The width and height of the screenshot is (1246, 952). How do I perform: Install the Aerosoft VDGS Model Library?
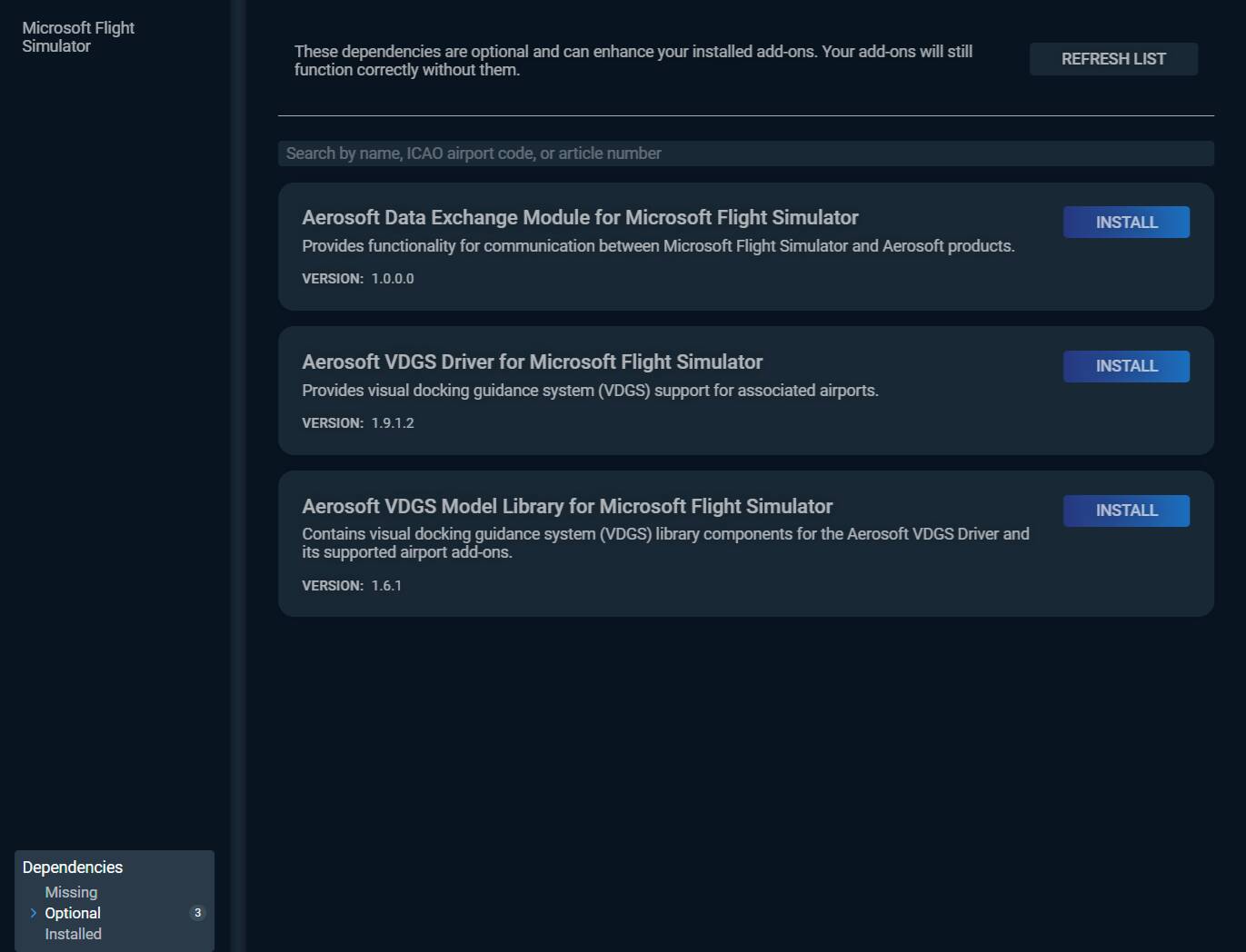(1126, 511)
